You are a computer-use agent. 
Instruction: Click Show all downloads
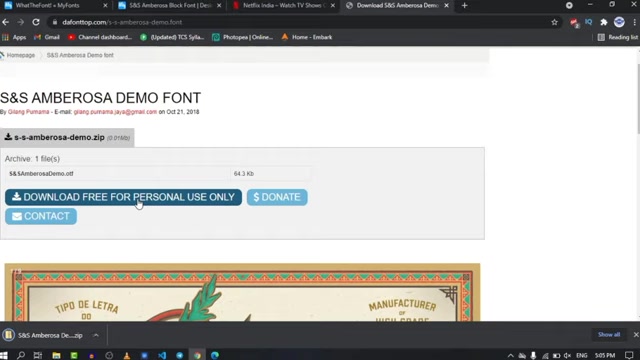(x=609, y=335)
